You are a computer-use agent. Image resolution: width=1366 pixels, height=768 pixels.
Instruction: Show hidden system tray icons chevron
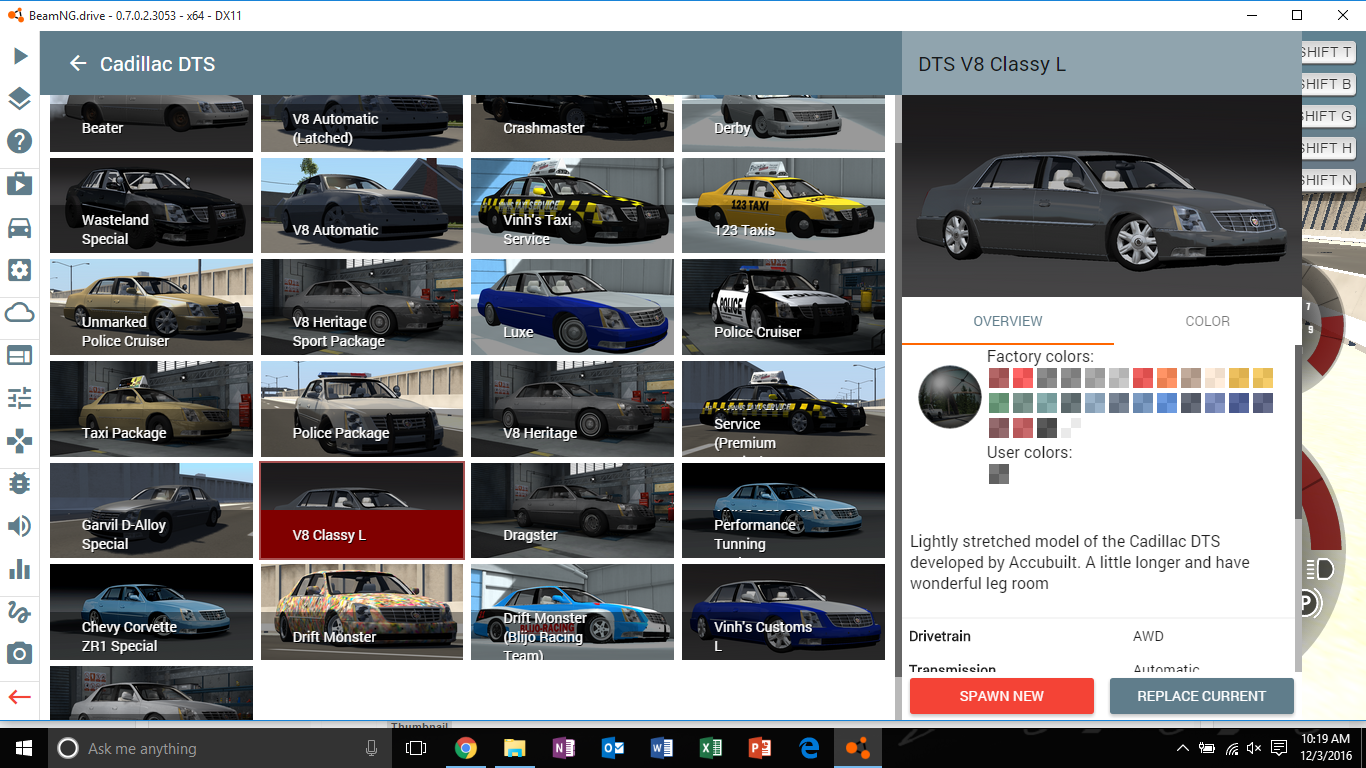pos(1183,748)
